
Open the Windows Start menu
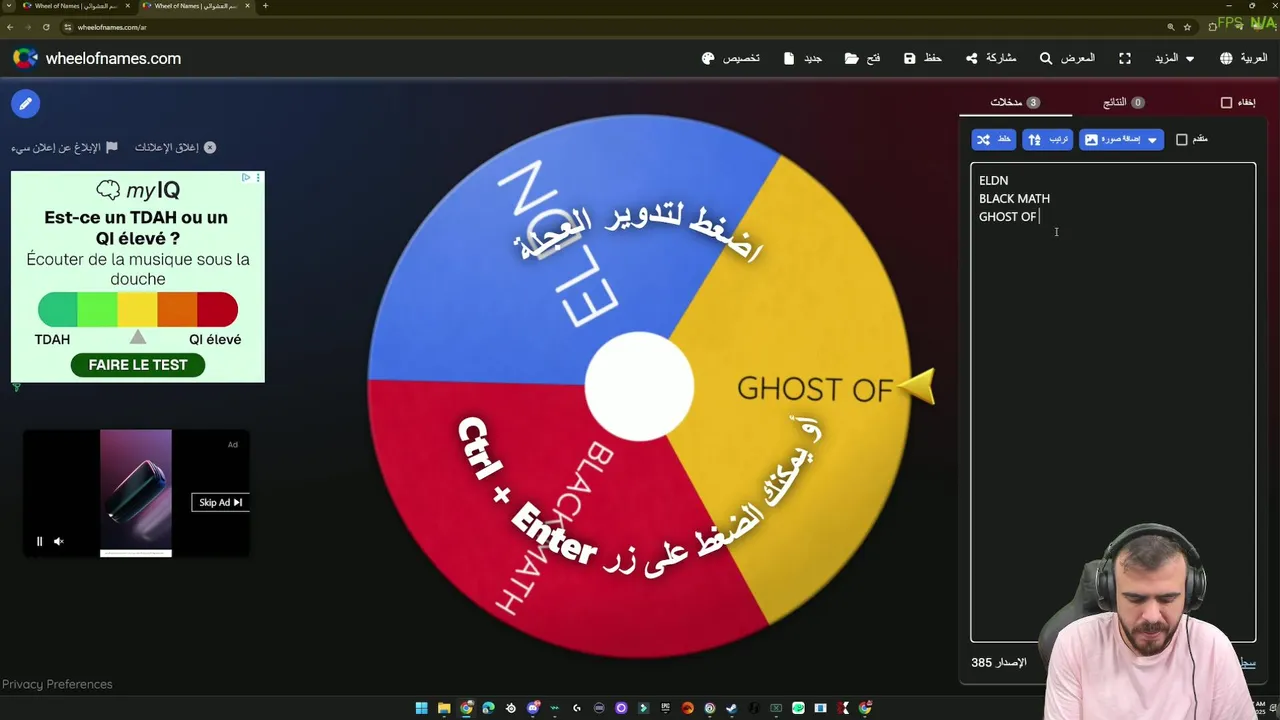click(421, 708)
